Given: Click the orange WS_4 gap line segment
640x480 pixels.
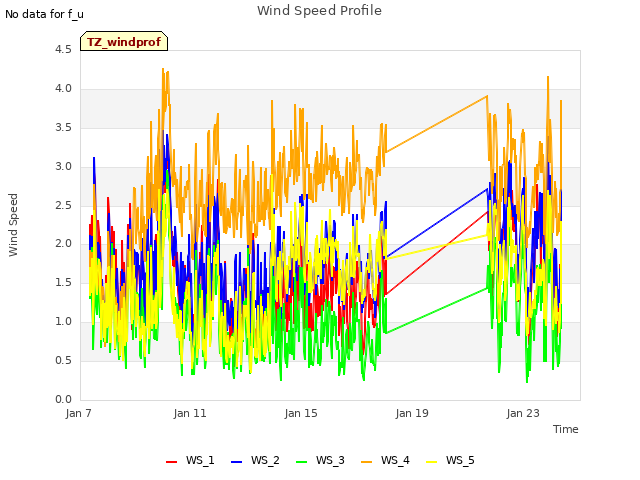Looking at the screenshot, I should [436, 124].
